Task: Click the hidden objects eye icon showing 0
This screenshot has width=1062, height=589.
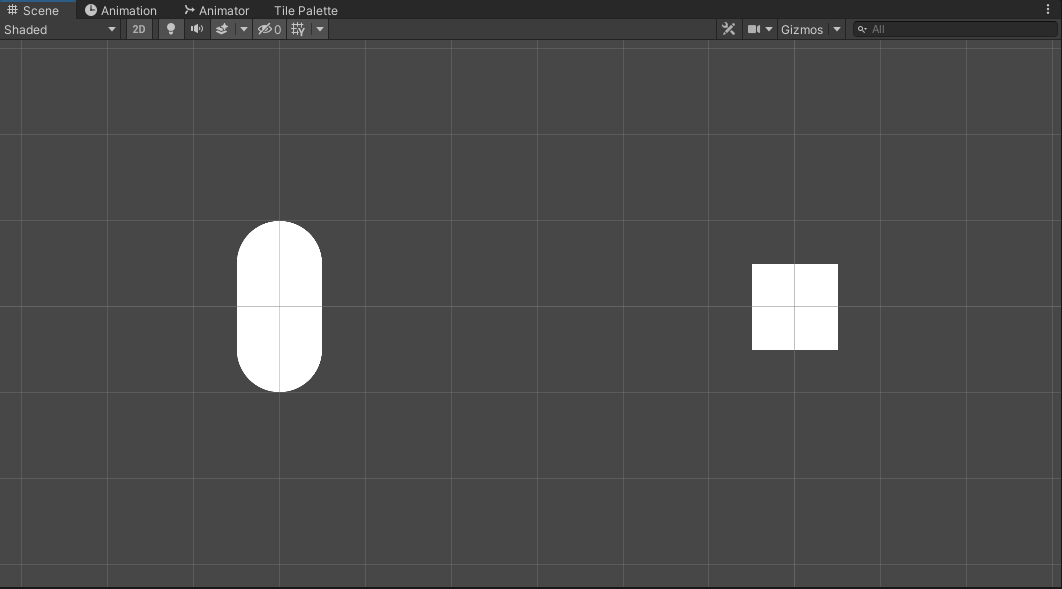Action: pos(266,29)
